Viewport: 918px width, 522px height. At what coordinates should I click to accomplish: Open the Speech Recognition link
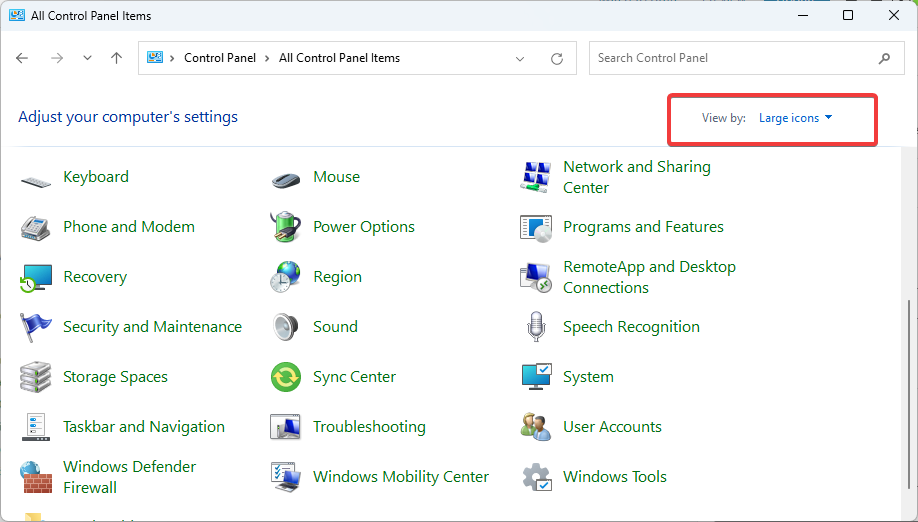(631, 327)
